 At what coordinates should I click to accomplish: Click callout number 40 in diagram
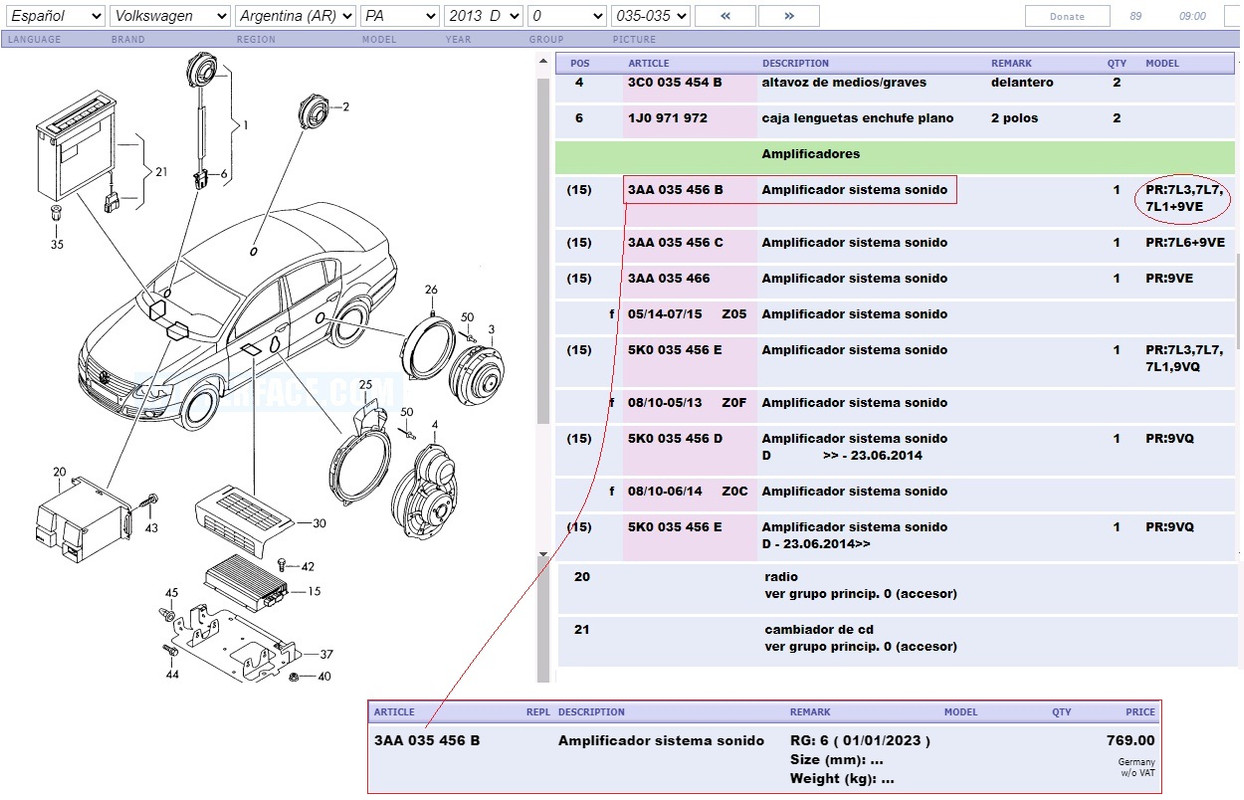[324, 677]
